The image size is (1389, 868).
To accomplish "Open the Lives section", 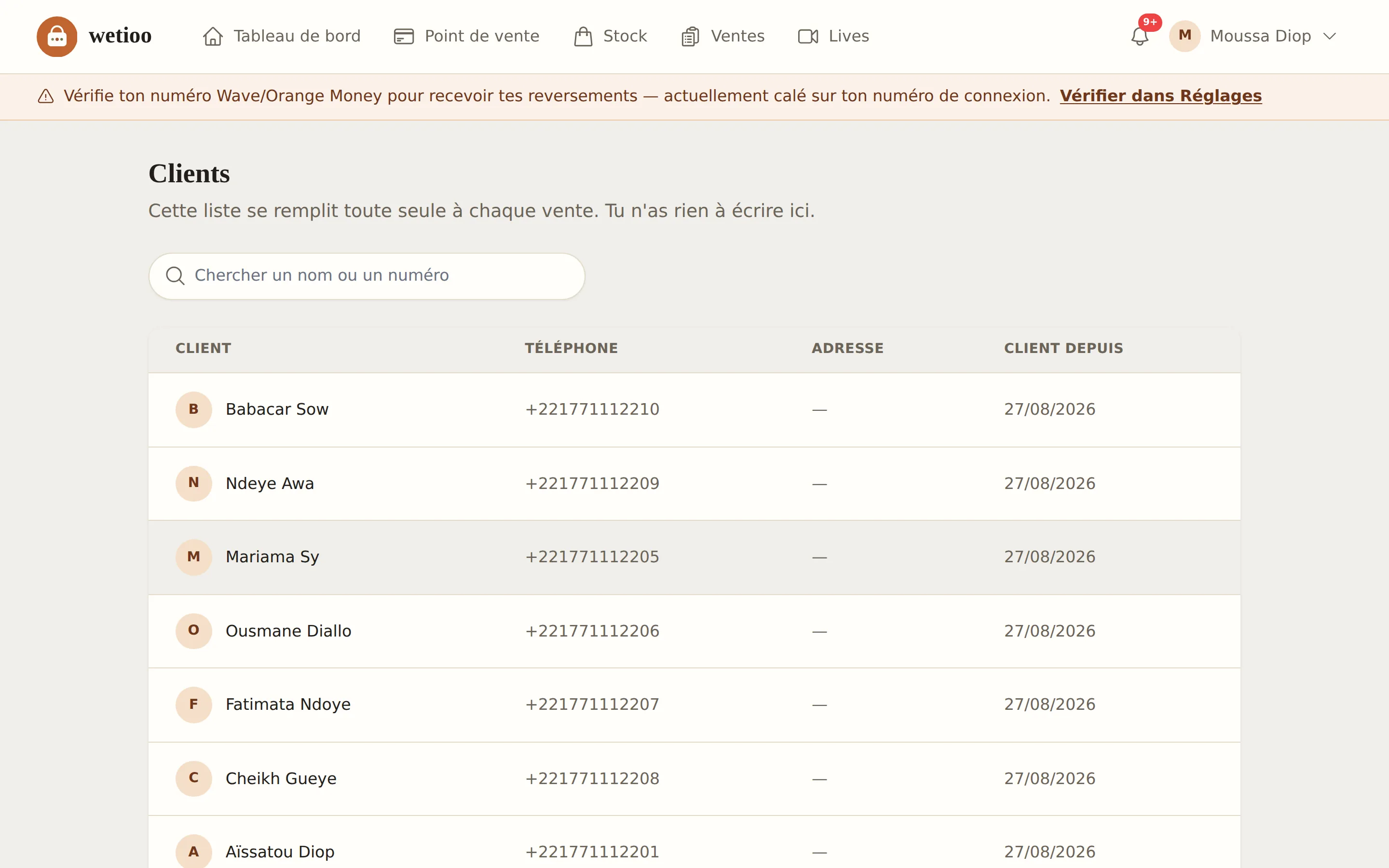I will coord(833,36).
